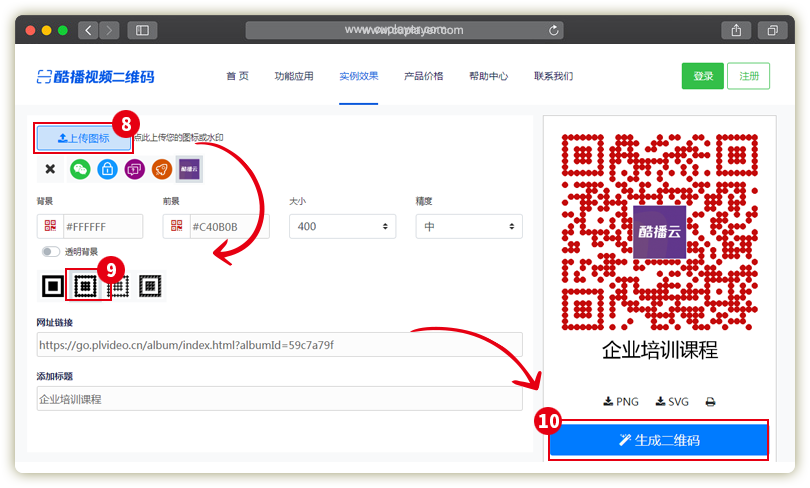The width and height of the screenshot is (810, 488).
Task: Select the 酷播云 purple logo thumbnail
Action: 189,170
